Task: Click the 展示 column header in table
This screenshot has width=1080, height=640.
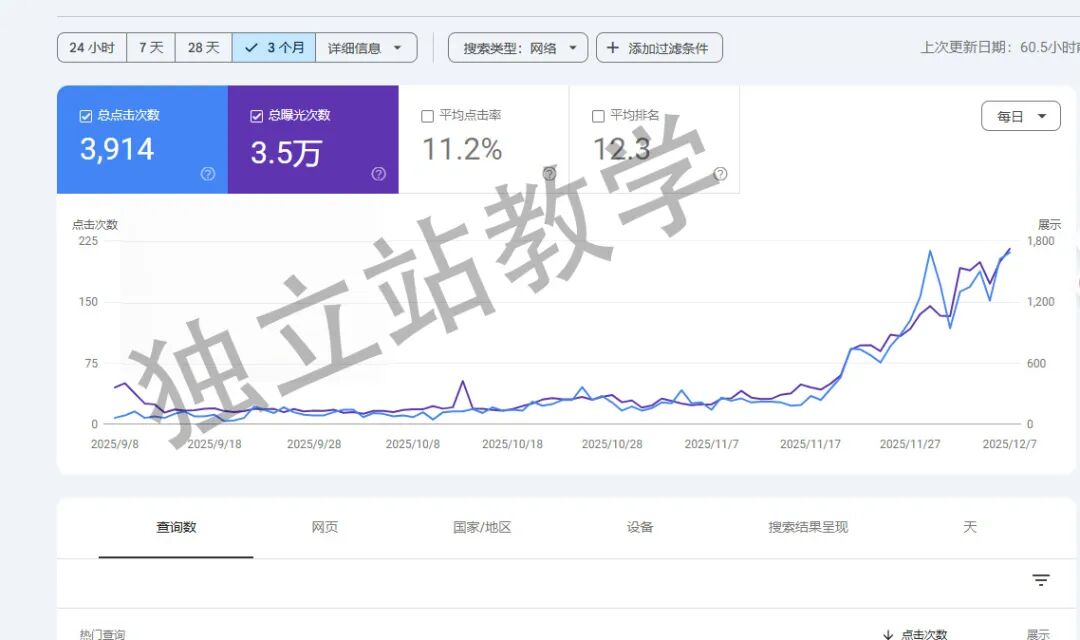Action: (x=1038, y=634)
